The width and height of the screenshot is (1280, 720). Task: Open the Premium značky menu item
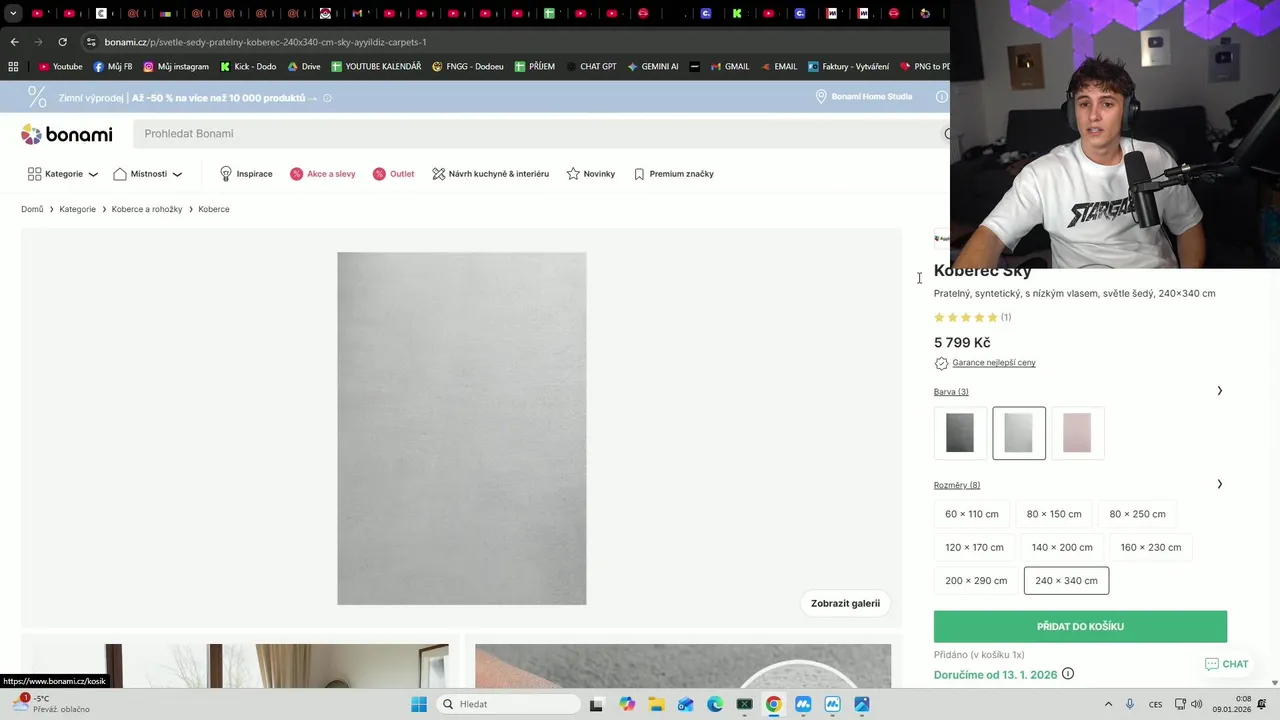click(x=674, y=174)
